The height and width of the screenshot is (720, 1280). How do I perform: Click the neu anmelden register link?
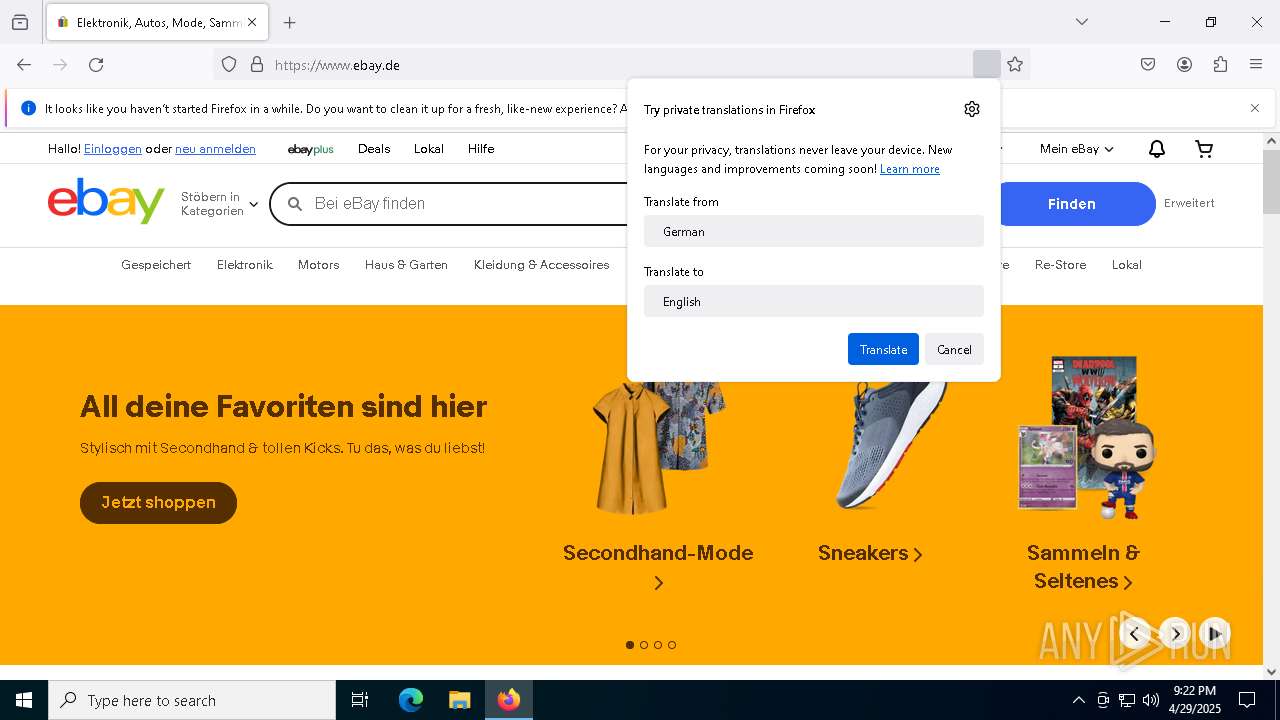point(215,149)
